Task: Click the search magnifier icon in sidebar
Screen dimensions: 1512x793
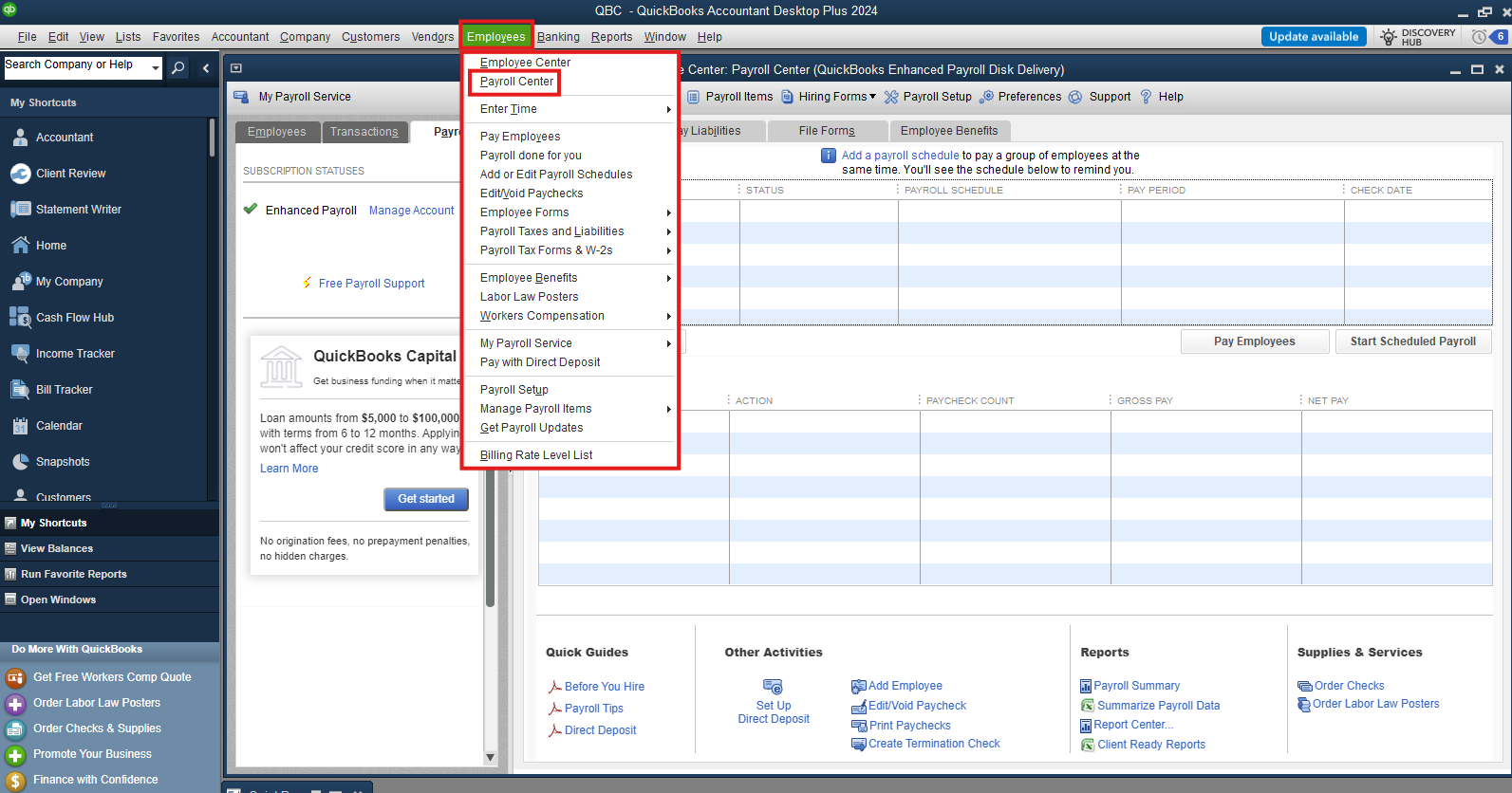Action: pos(177,67)
